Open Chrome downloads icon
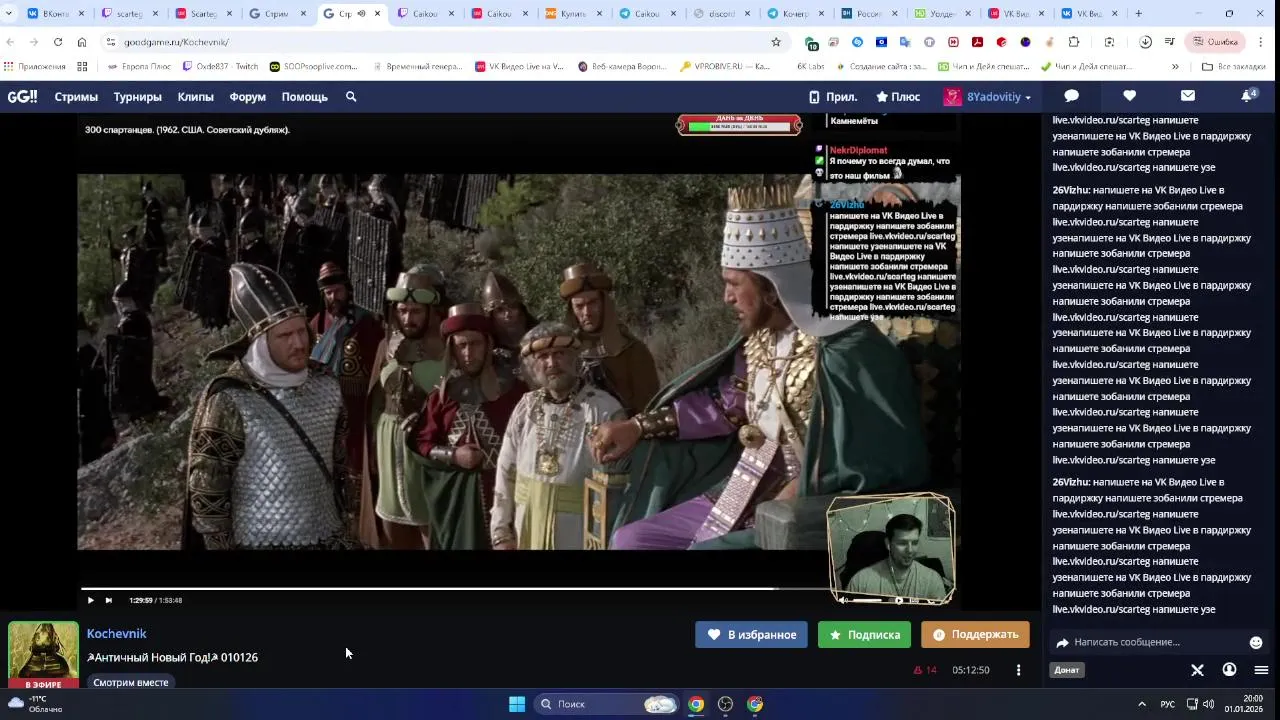The height and width of the screenshot is (720, 1280). click(1145, 42)
